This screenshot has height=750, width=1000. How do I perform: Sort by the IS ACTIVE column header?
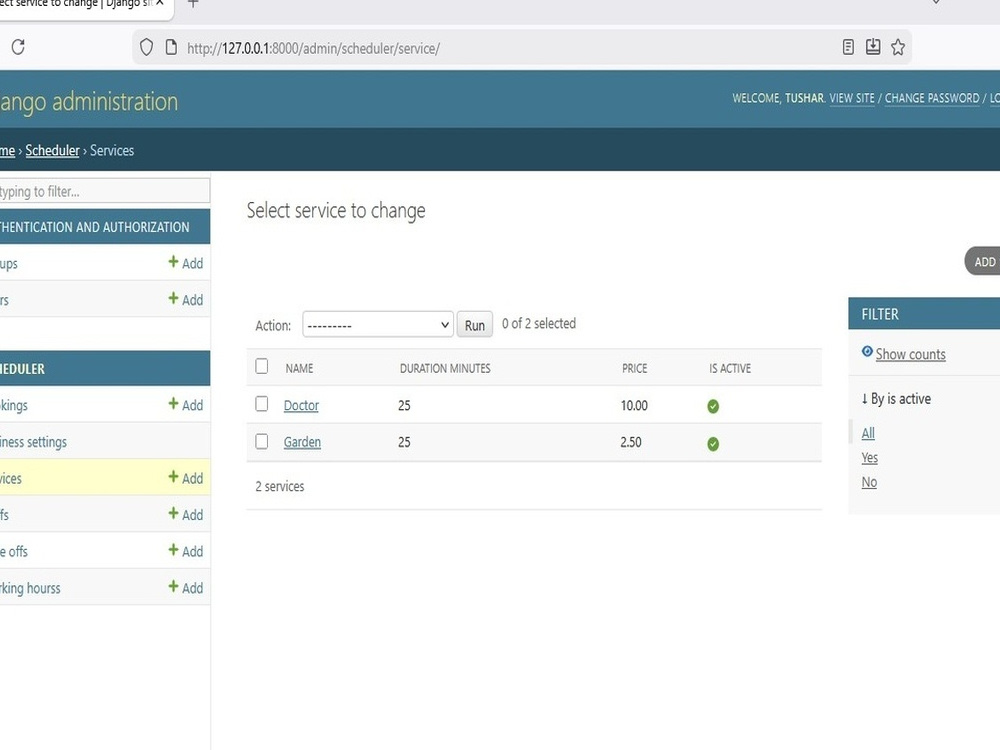tap(730, 369)
